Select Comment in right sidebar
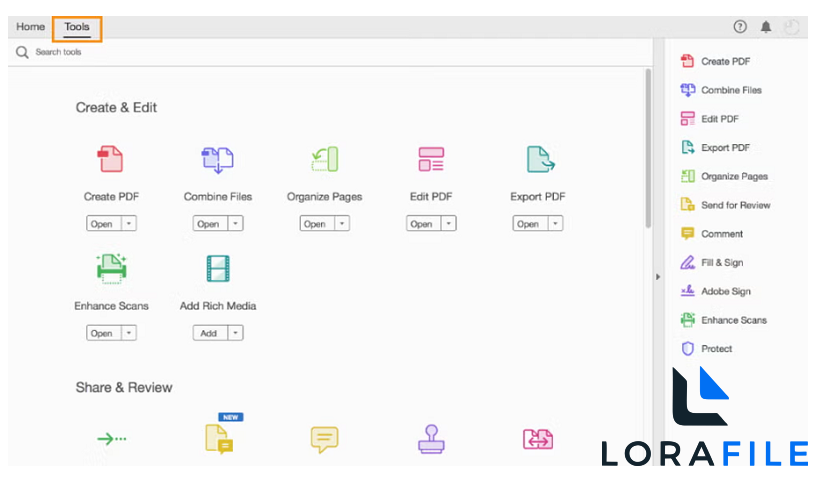This screenshot has height=482, width=824. click(x=712, y=234)
